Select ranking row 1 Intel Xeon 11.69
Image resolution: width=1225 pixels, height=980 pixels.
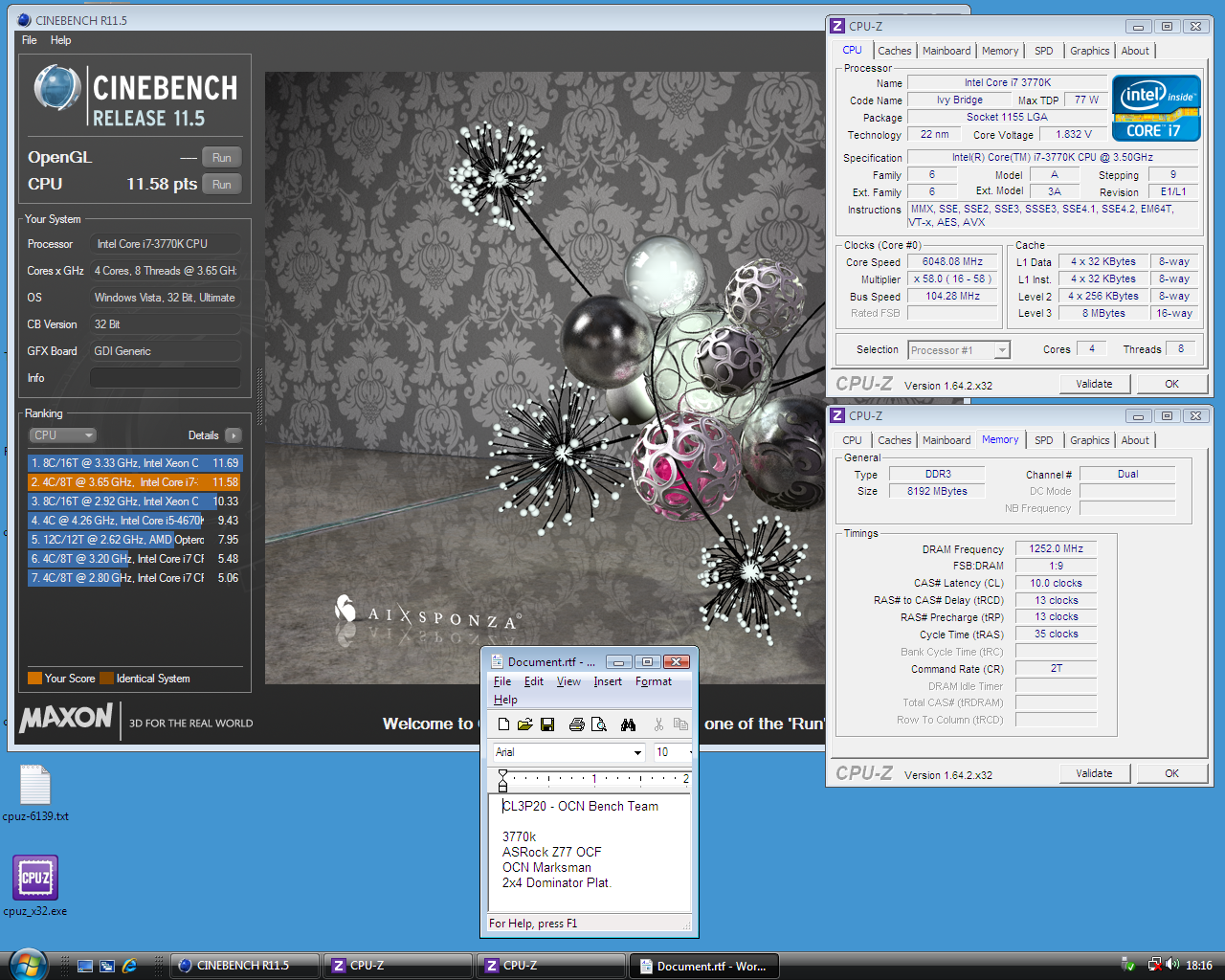pyautogui.click(x=134, y=463)
